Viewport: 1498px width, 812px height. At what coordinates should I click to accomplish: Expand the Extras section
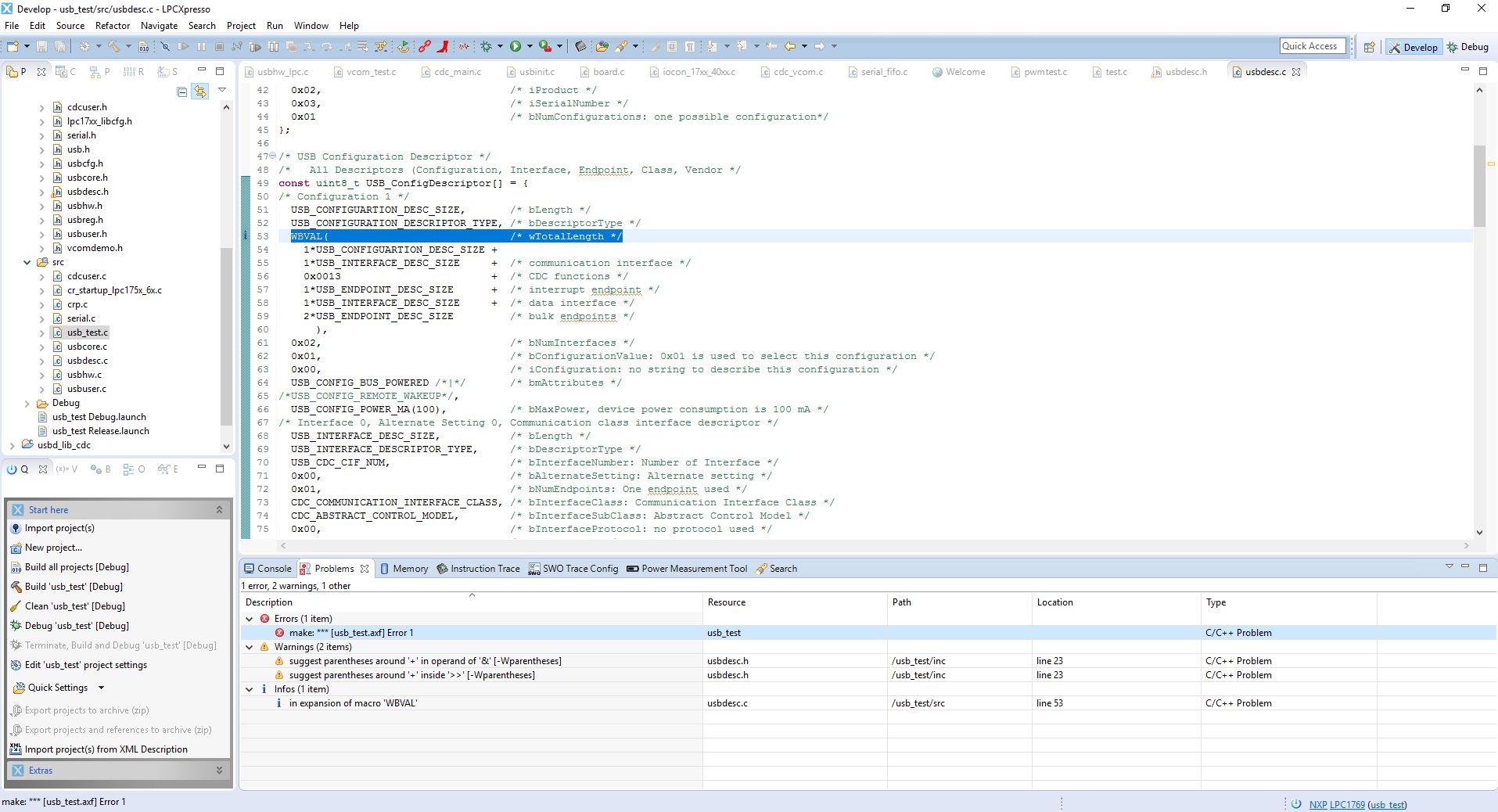[x=219, y=771]
